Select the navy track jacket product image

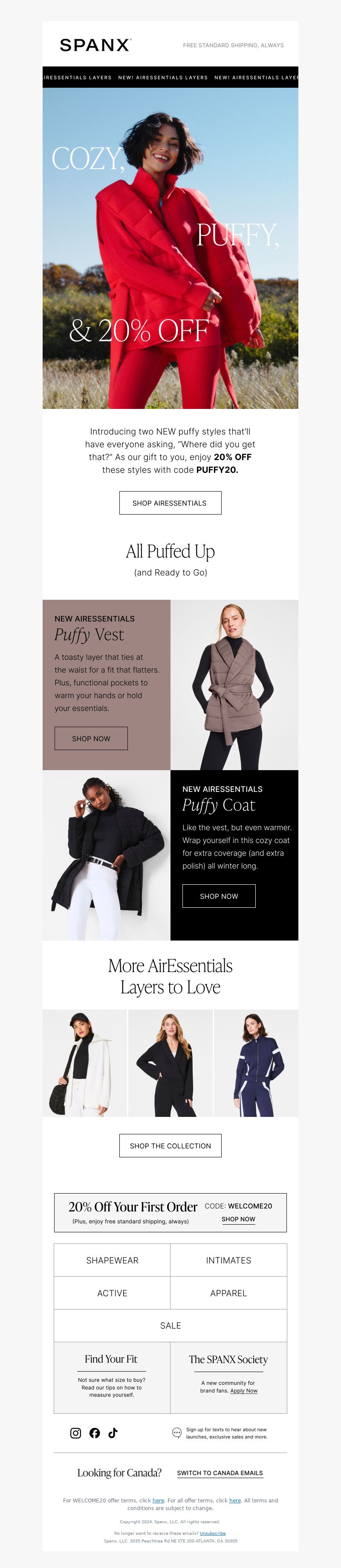point(256,1063)
